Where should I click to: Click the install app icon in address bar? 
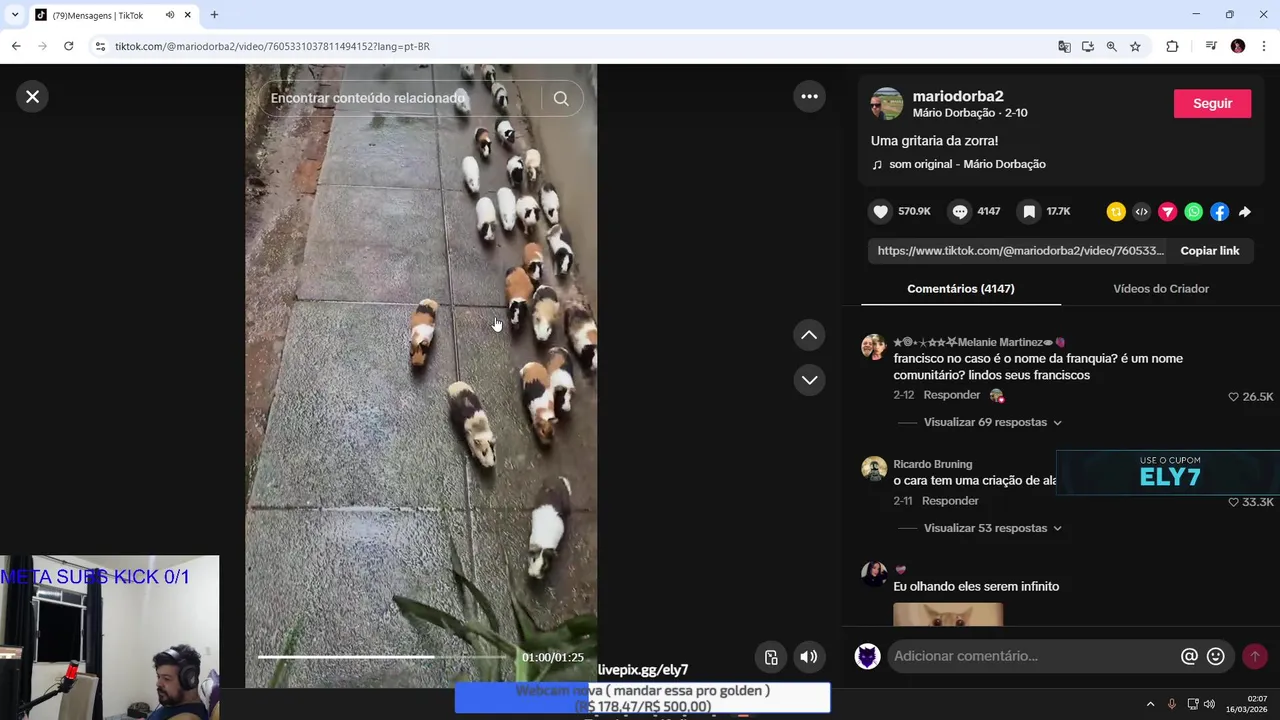tap(1088, 46)
